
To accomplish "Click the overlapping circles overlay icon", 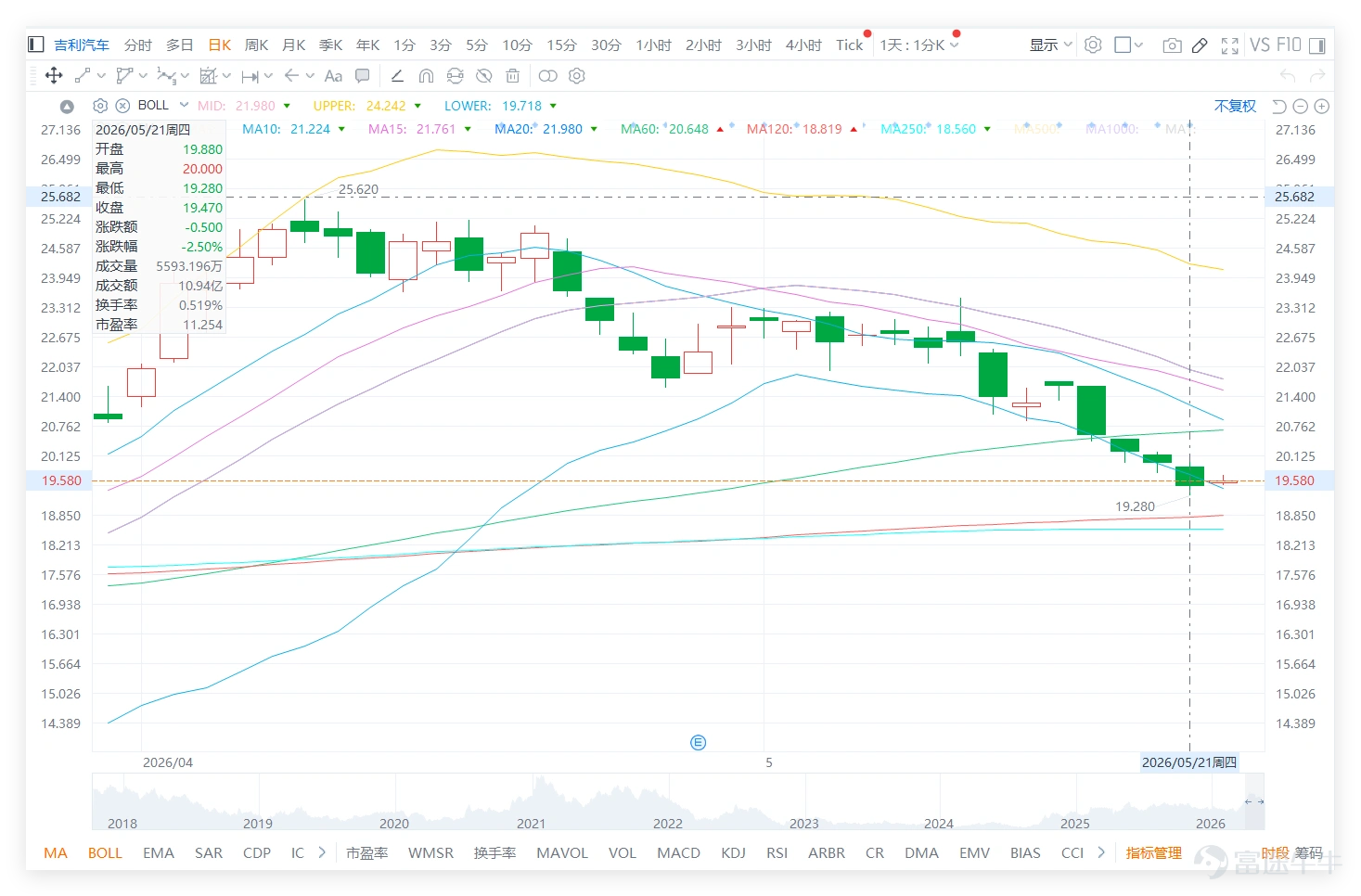I will point(548,76).
